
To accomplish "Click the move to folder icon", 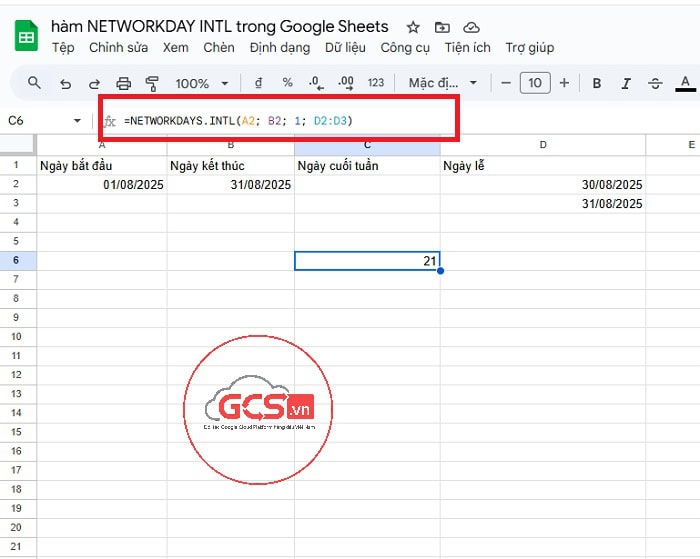I will click(442, 27).
